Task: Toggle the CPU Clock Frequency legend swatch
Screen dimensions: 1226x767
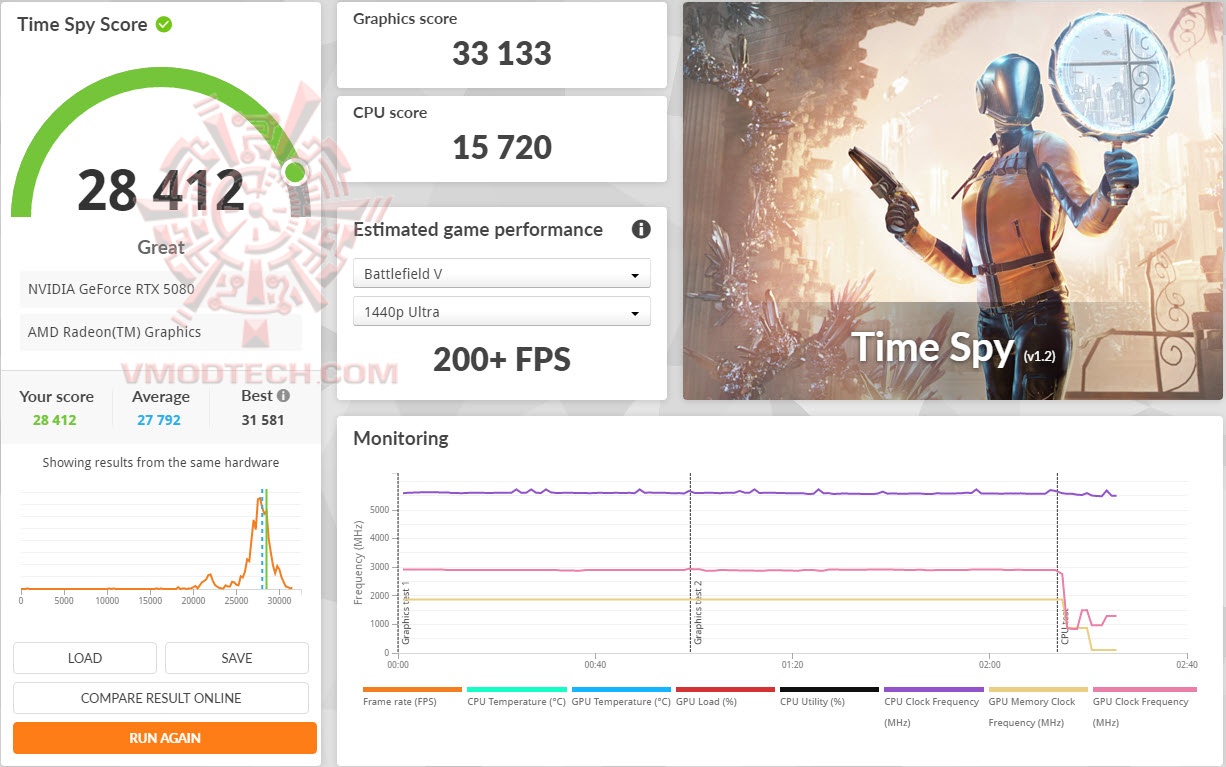Action: (x=934, y=689)
